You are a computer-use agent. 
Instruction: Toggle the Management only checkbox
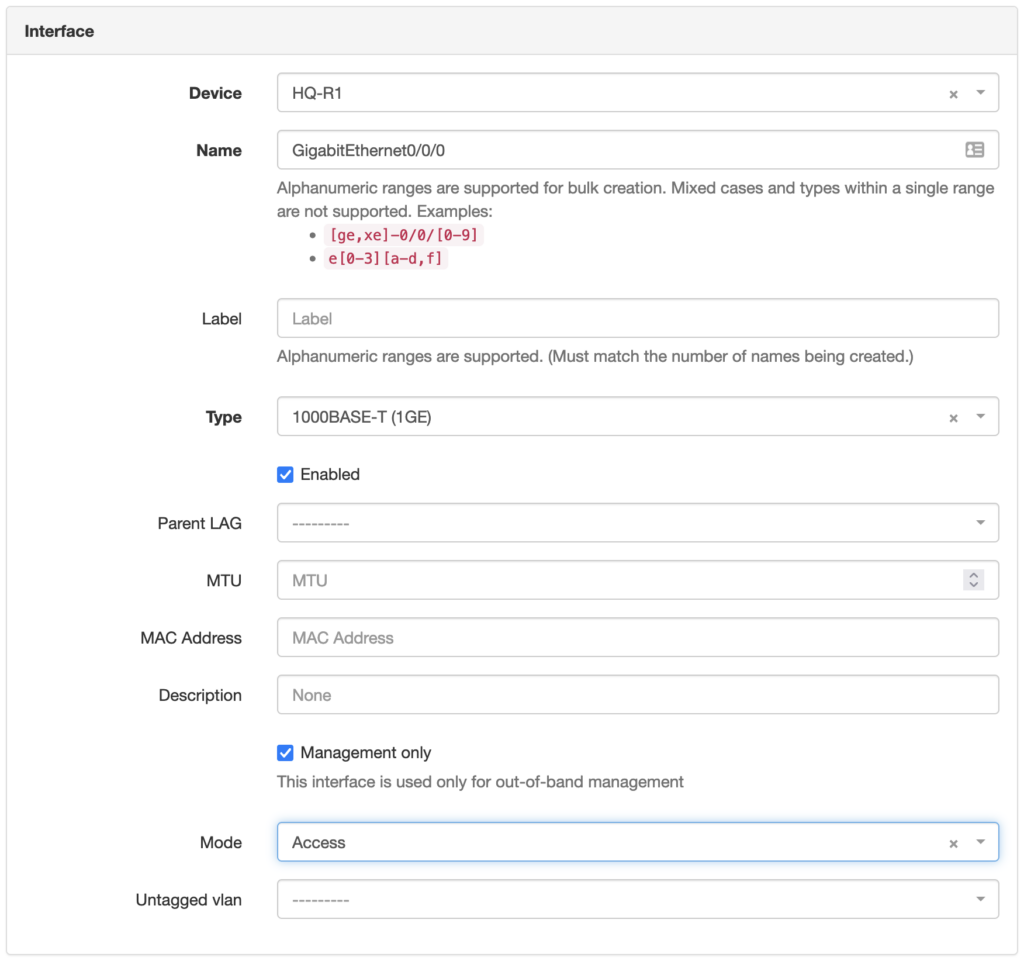[285, 753]
